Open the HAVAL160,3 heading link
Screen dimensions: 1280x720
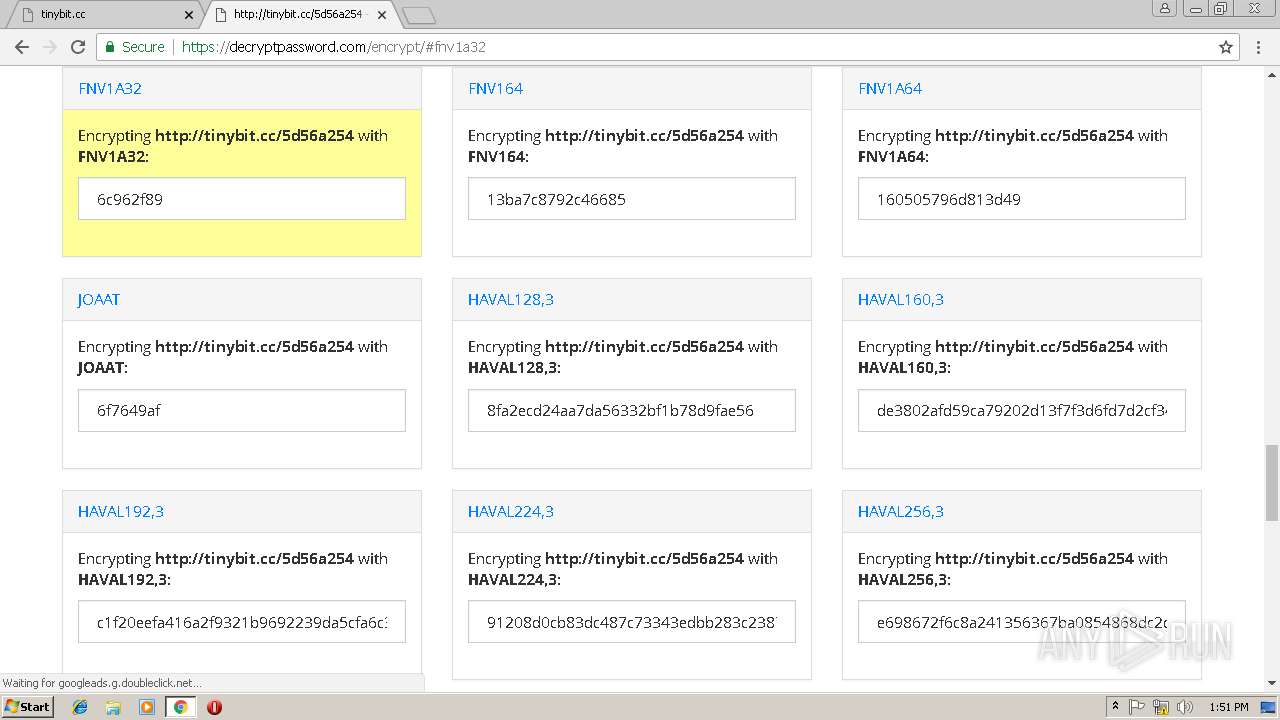click(901, 299)
